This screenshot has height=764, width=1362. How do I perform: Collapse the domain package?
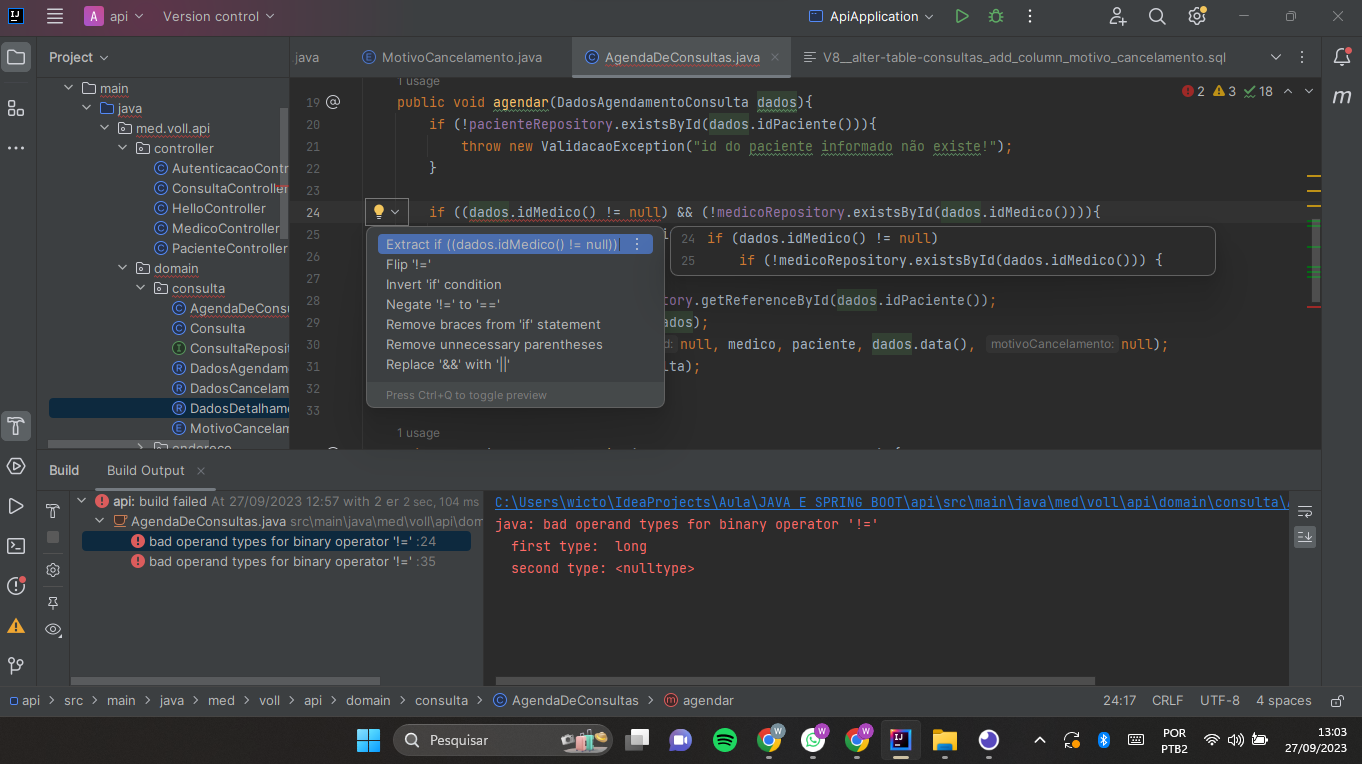point(123,268)
